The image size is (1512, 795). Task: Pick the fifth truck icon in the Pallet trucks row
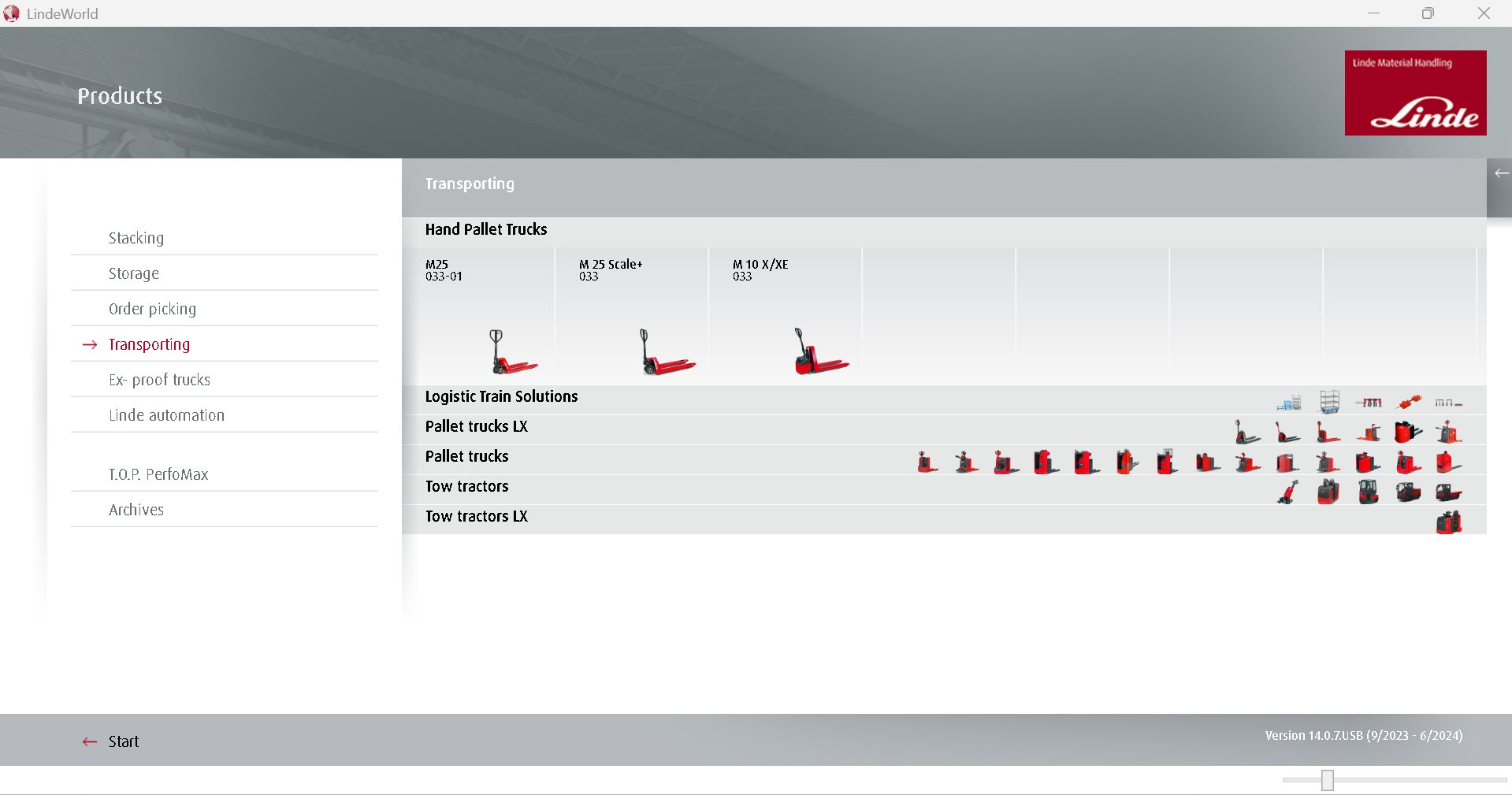pyautogui.click(x=1087, y=462)
